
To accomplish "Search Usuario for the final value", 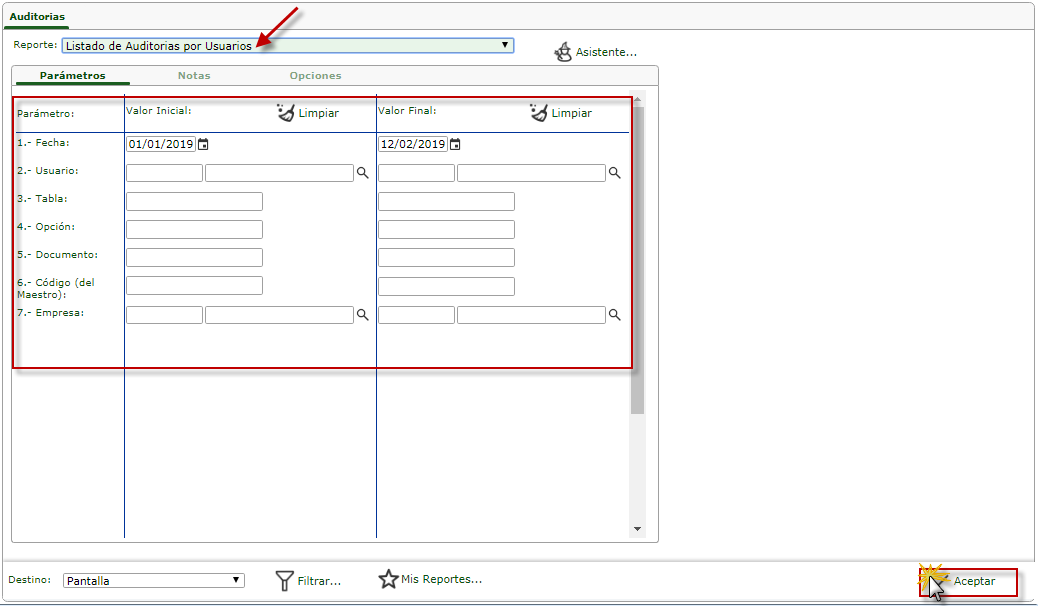I will [615, 173].
